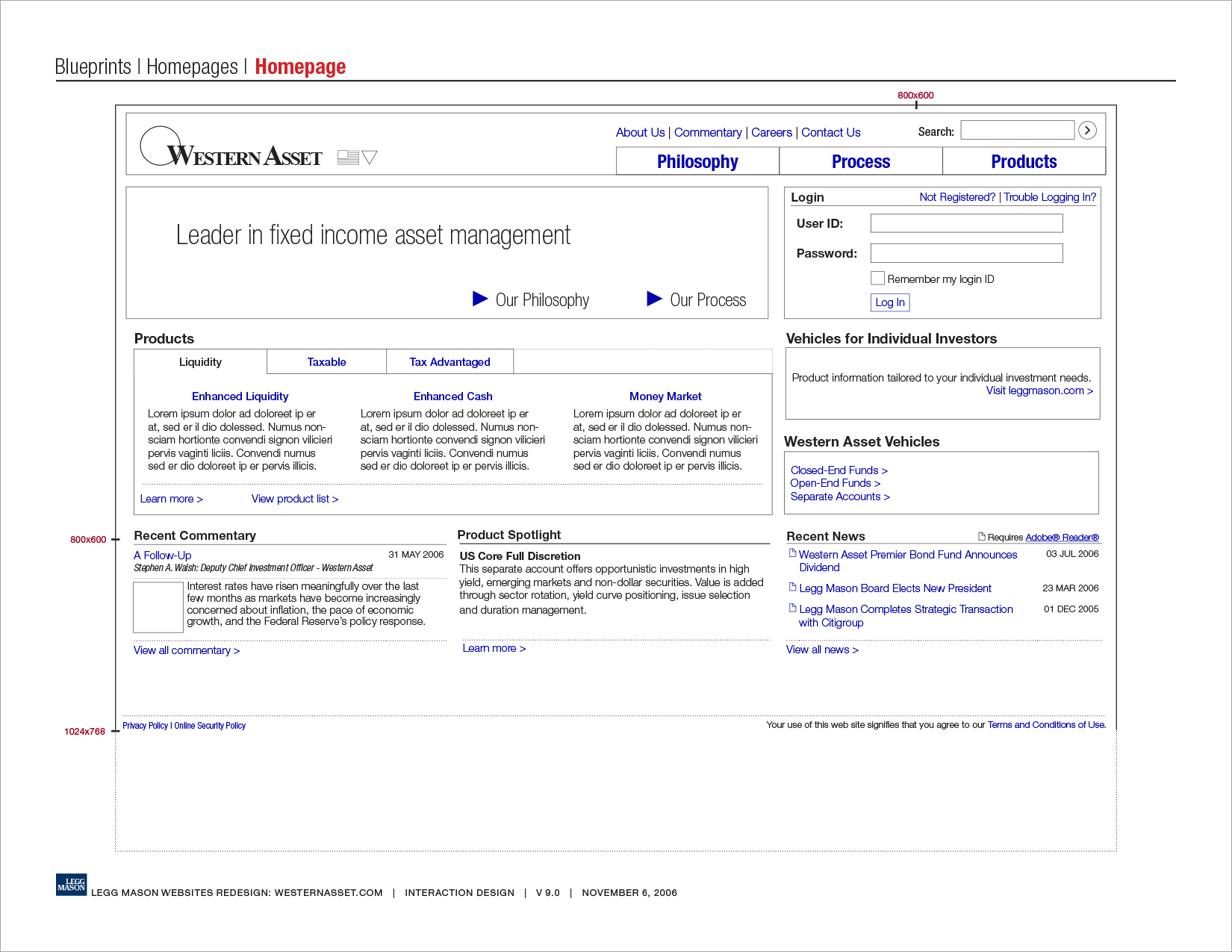Image resolution: width=1232 pixels, height=952 pixels.
Task: Click the US Core Full Discretion heading
Action: click(x=520, y=556)
